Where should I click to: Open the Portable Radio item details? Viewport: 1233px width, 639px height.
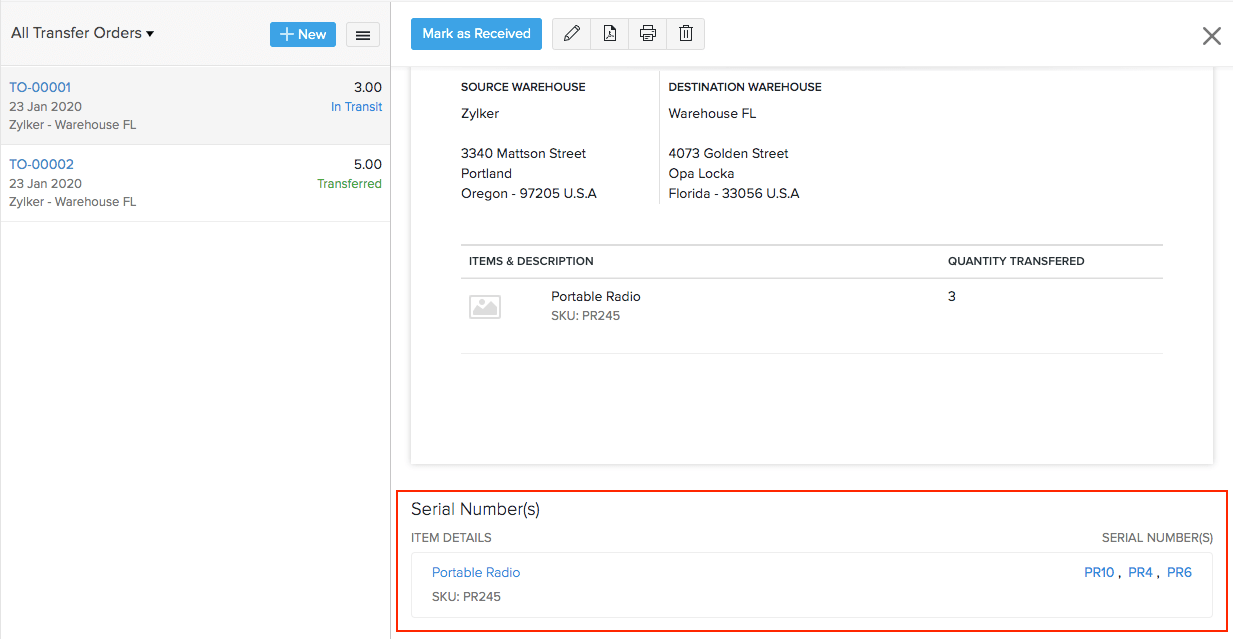[x=476, y=572]
